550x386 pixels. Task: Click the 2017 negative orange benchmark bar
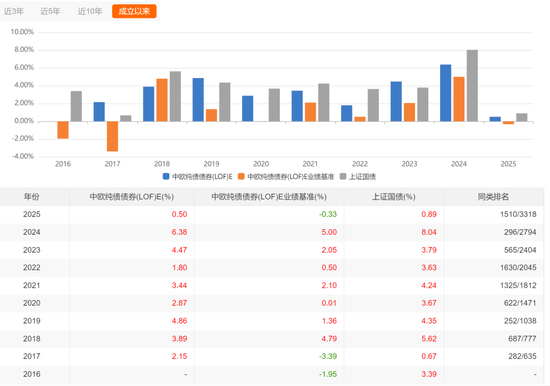(x=112, y=137)
